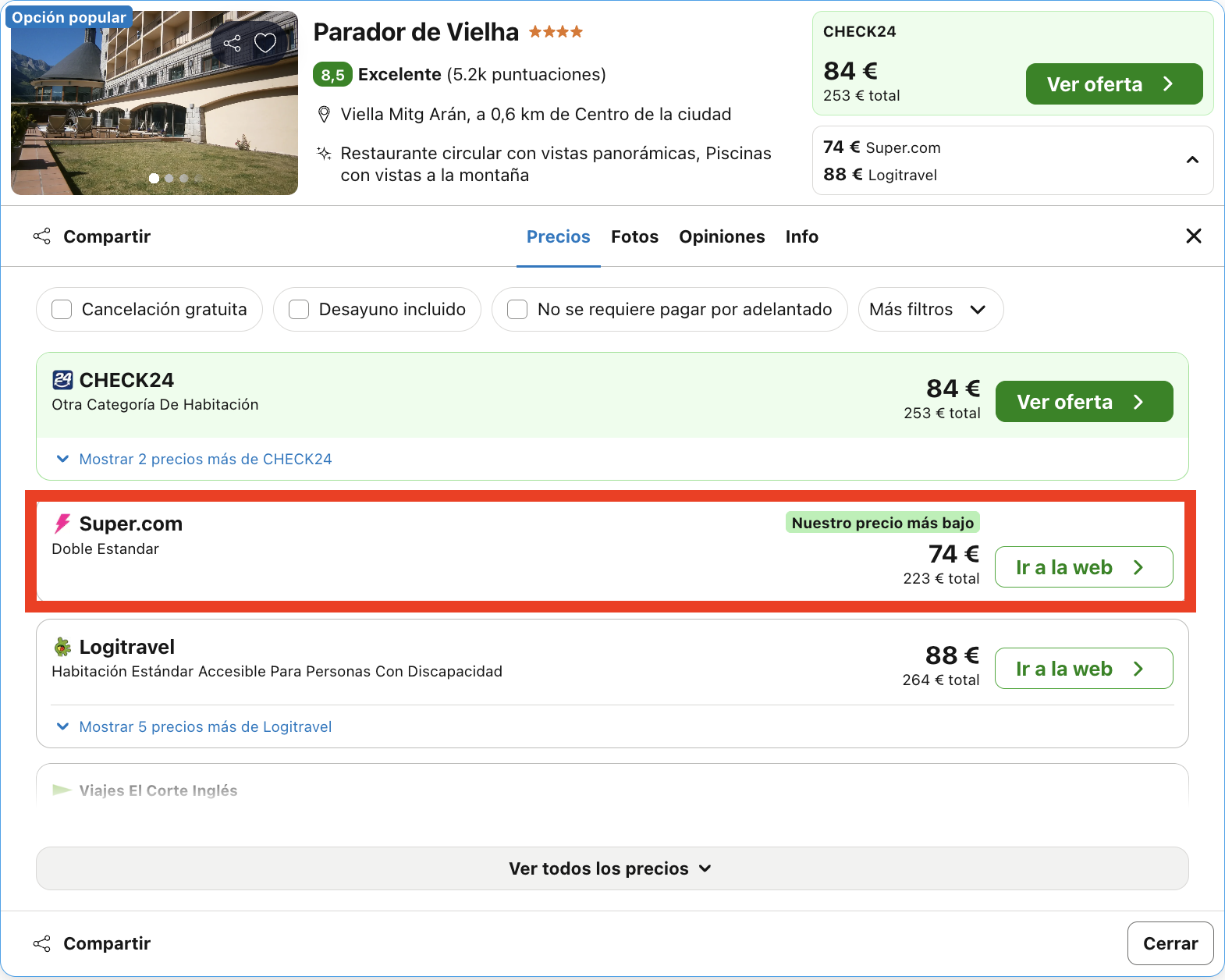Screen dimensions: 1225x980
Task: Click the hotel photo thumbnail
Action: click(x=154, y=103)
